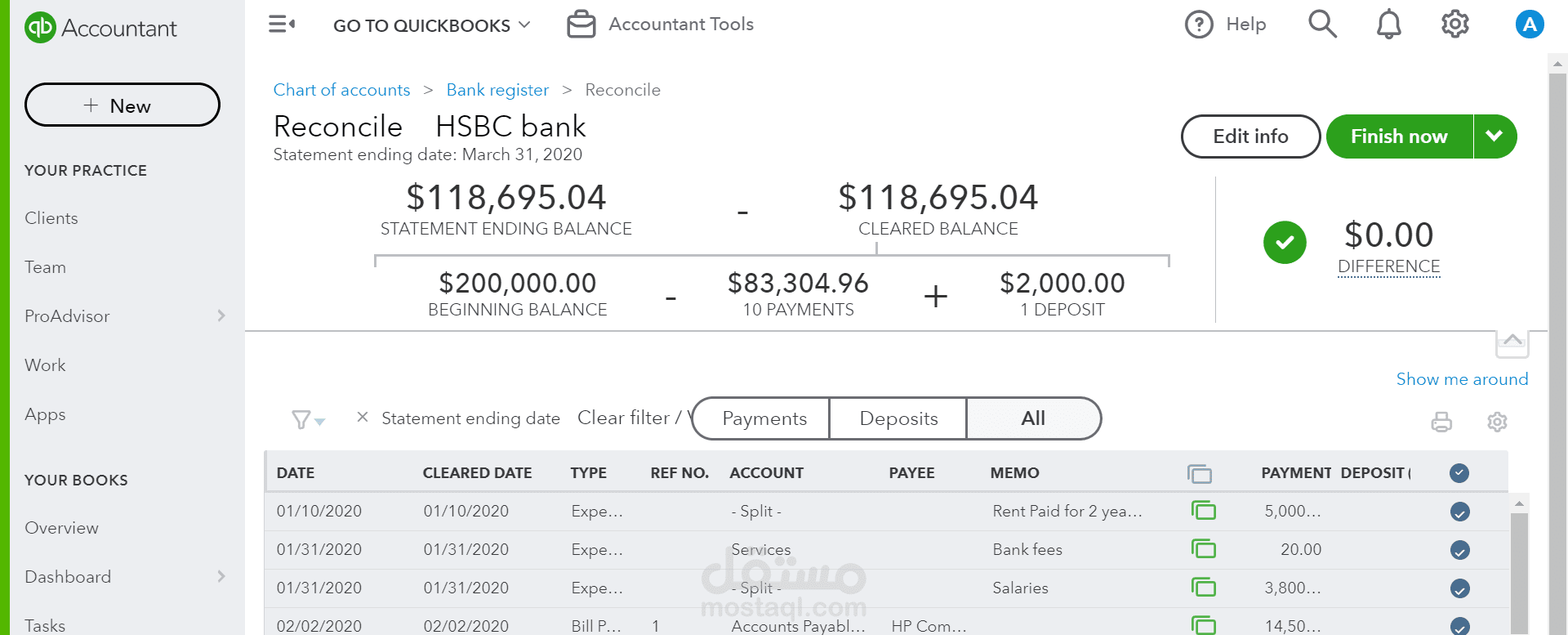Image resolution: width=1568 pixels, height=635 pixels.
Task: Switch to the Payments tab
Action: point(764,418)
